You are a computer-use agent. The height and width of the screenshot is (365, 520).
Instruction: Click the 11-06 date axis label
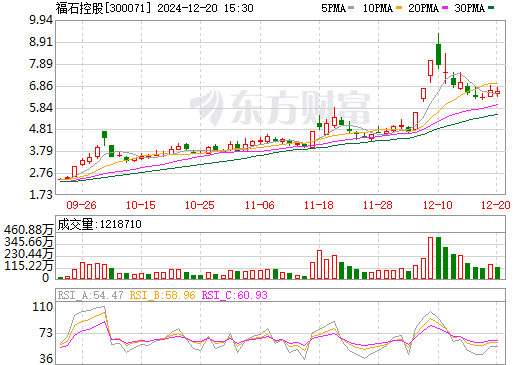click(260, 205)
